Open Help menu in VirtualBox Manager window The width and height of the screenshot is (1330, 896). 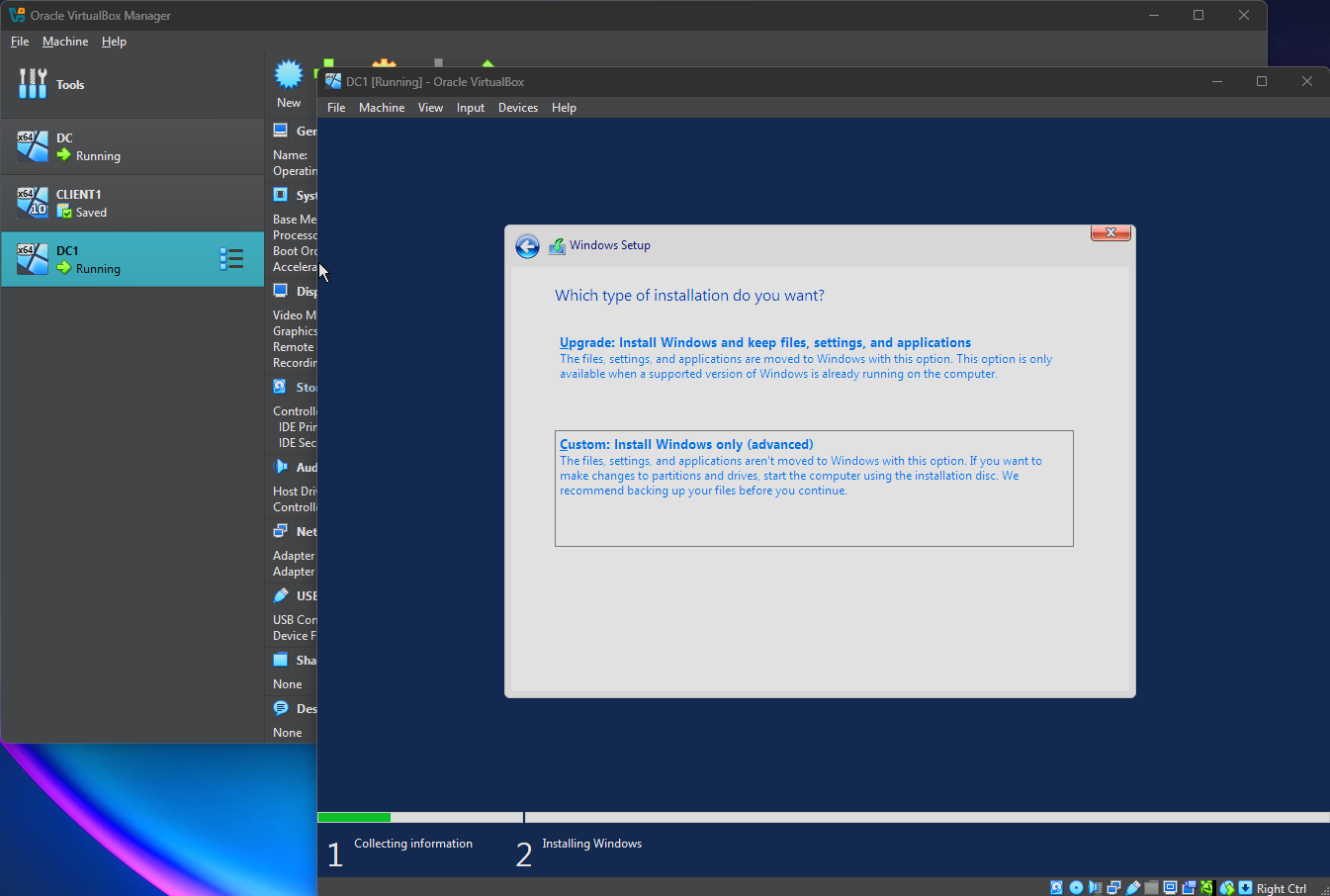pos(114,42)
